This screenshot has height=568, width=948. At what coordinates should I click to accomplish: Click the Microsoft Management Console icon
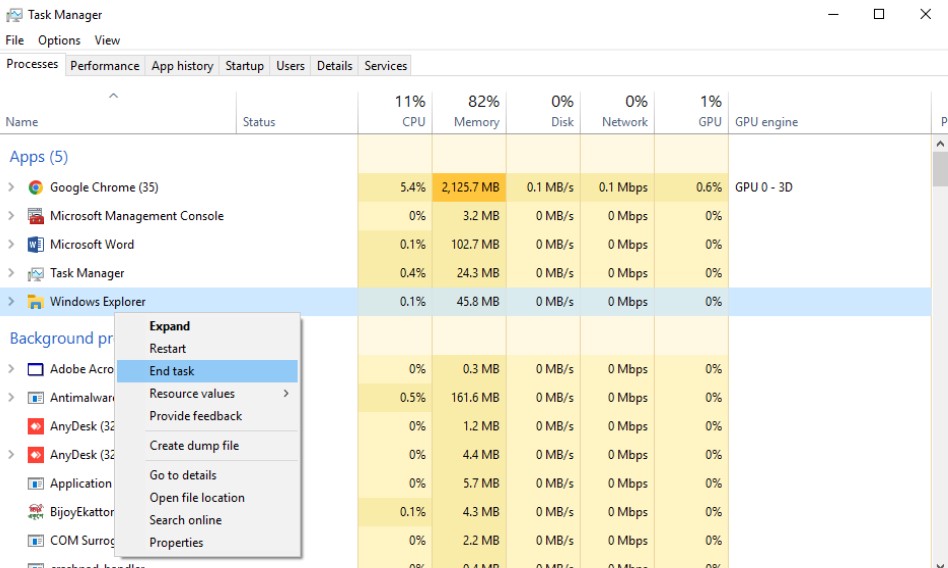pos(36,216)
